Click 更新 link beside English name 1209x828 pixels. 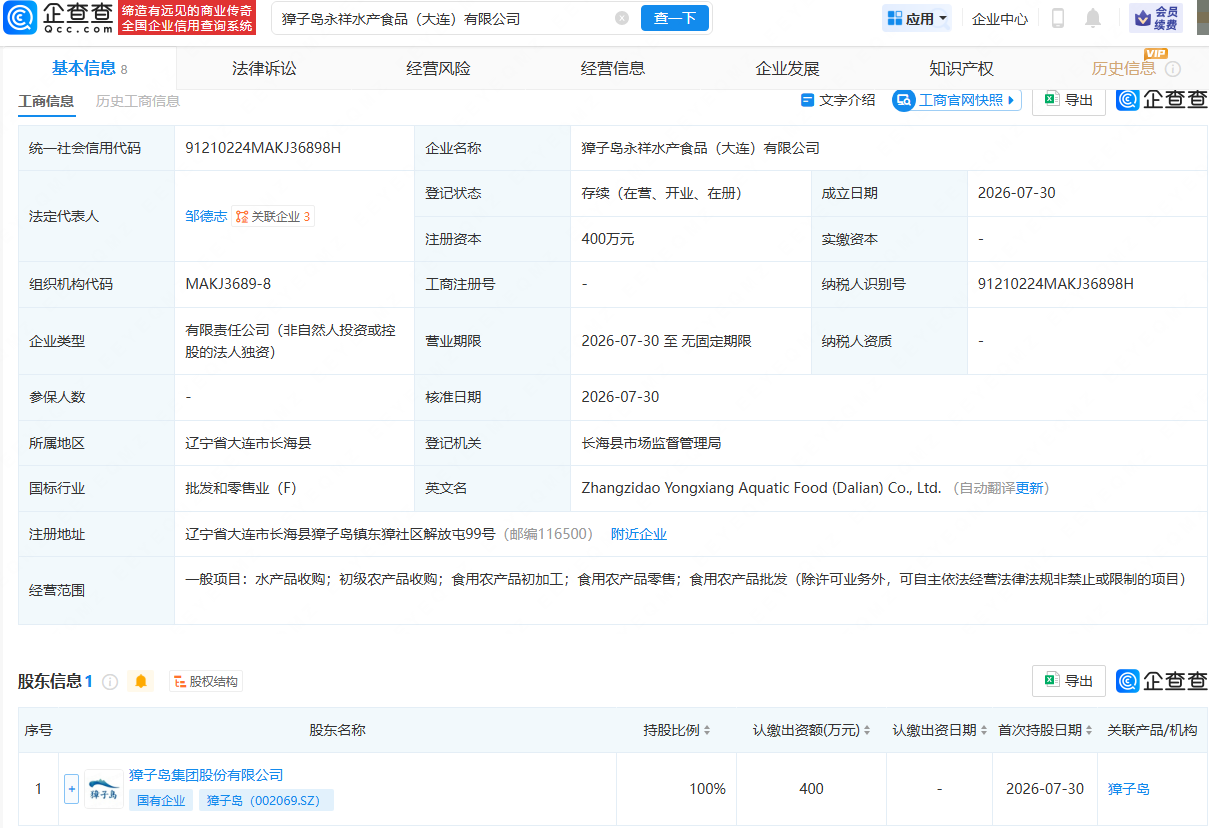click(1030, 488)
